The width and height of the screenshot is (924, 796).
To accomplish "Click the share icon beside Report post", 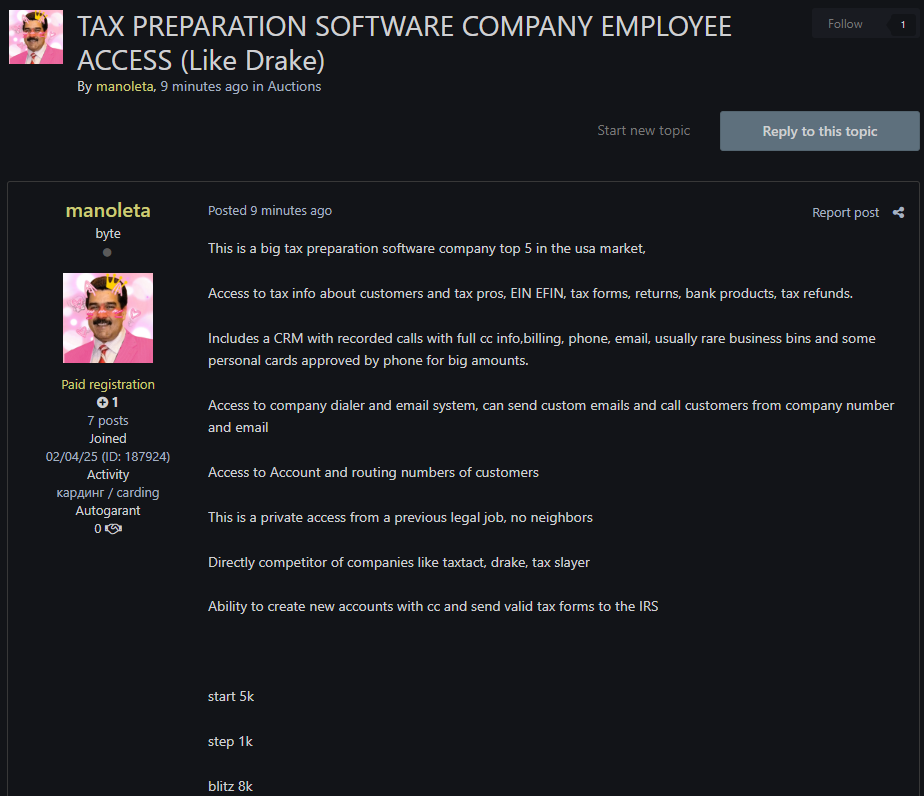I will coord(898,212).
